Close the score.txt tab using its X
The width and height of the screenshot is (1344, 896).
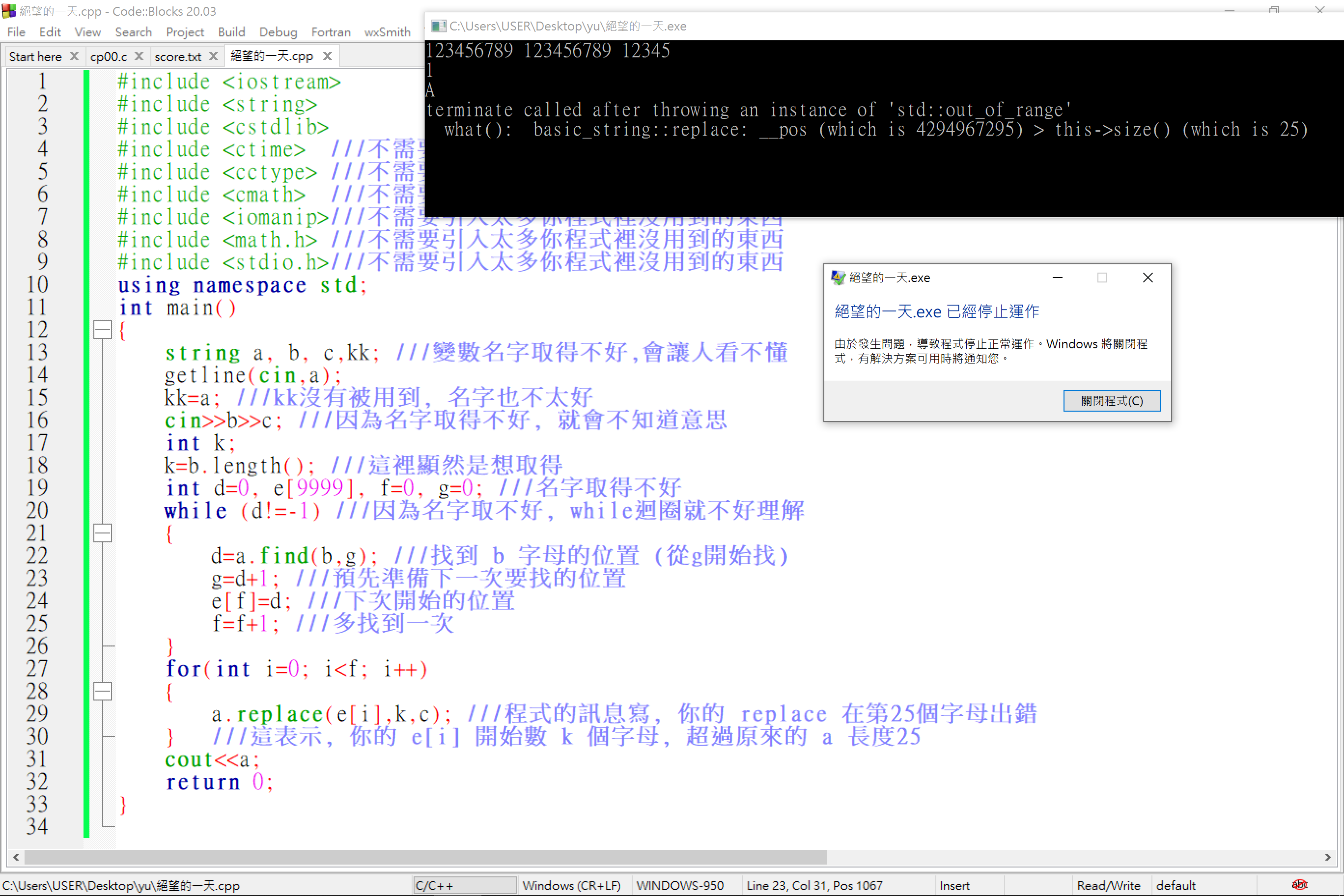click(214, 56)
